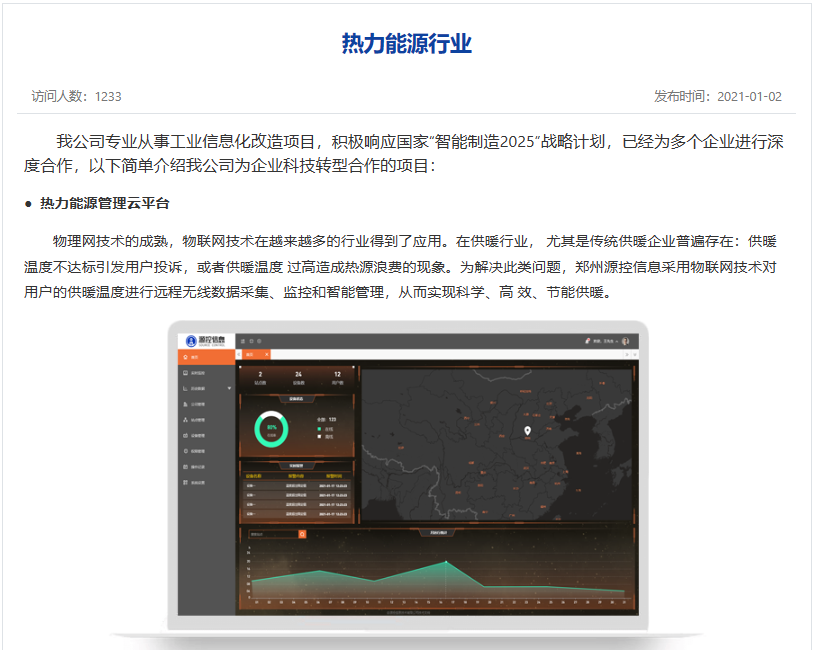
Task: Click the 热力能源行业 page title
Action: pos(406,44)
